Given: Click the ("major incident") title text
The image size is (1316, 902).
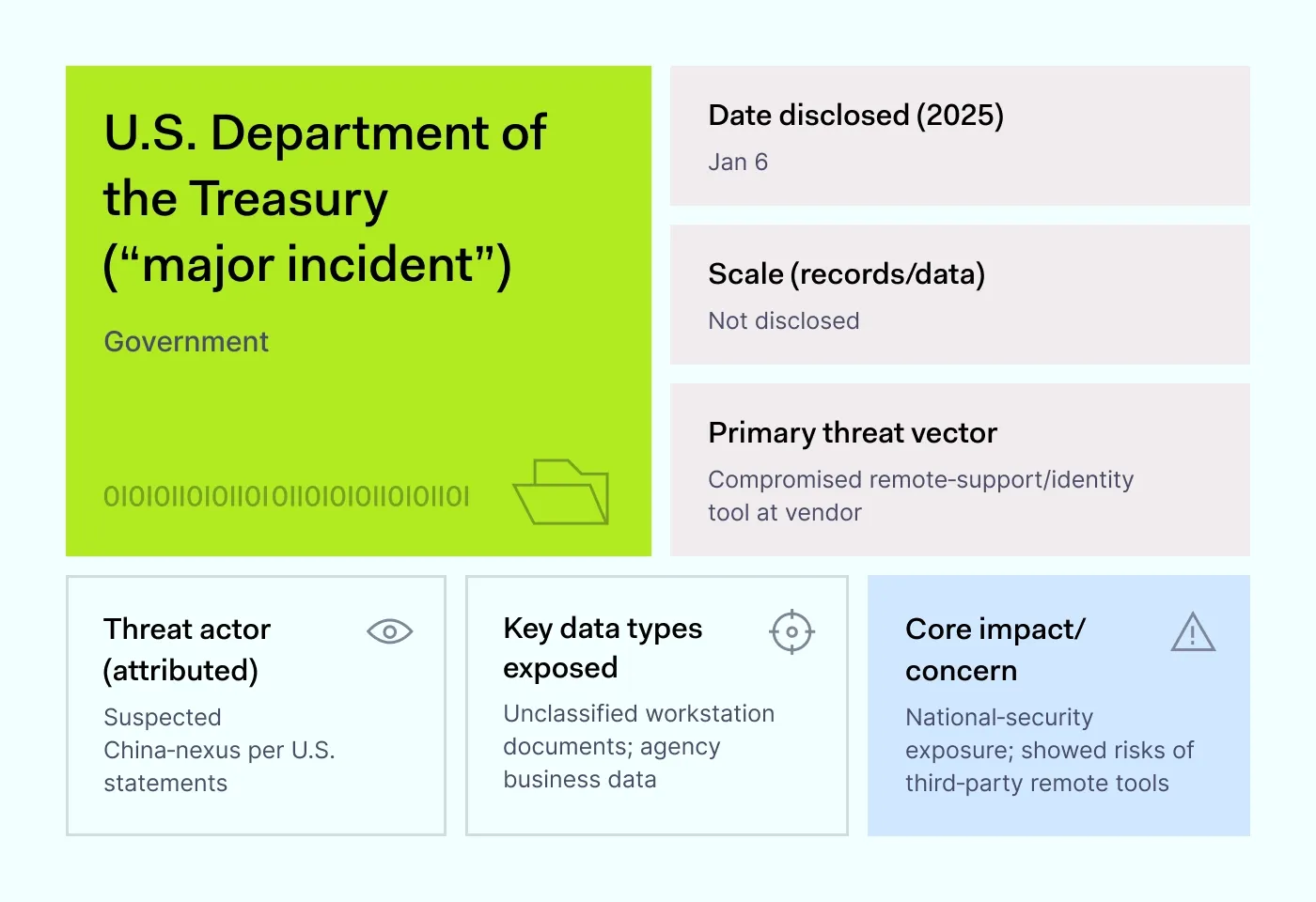Looking at the screenshot, I should pos(306,264).
